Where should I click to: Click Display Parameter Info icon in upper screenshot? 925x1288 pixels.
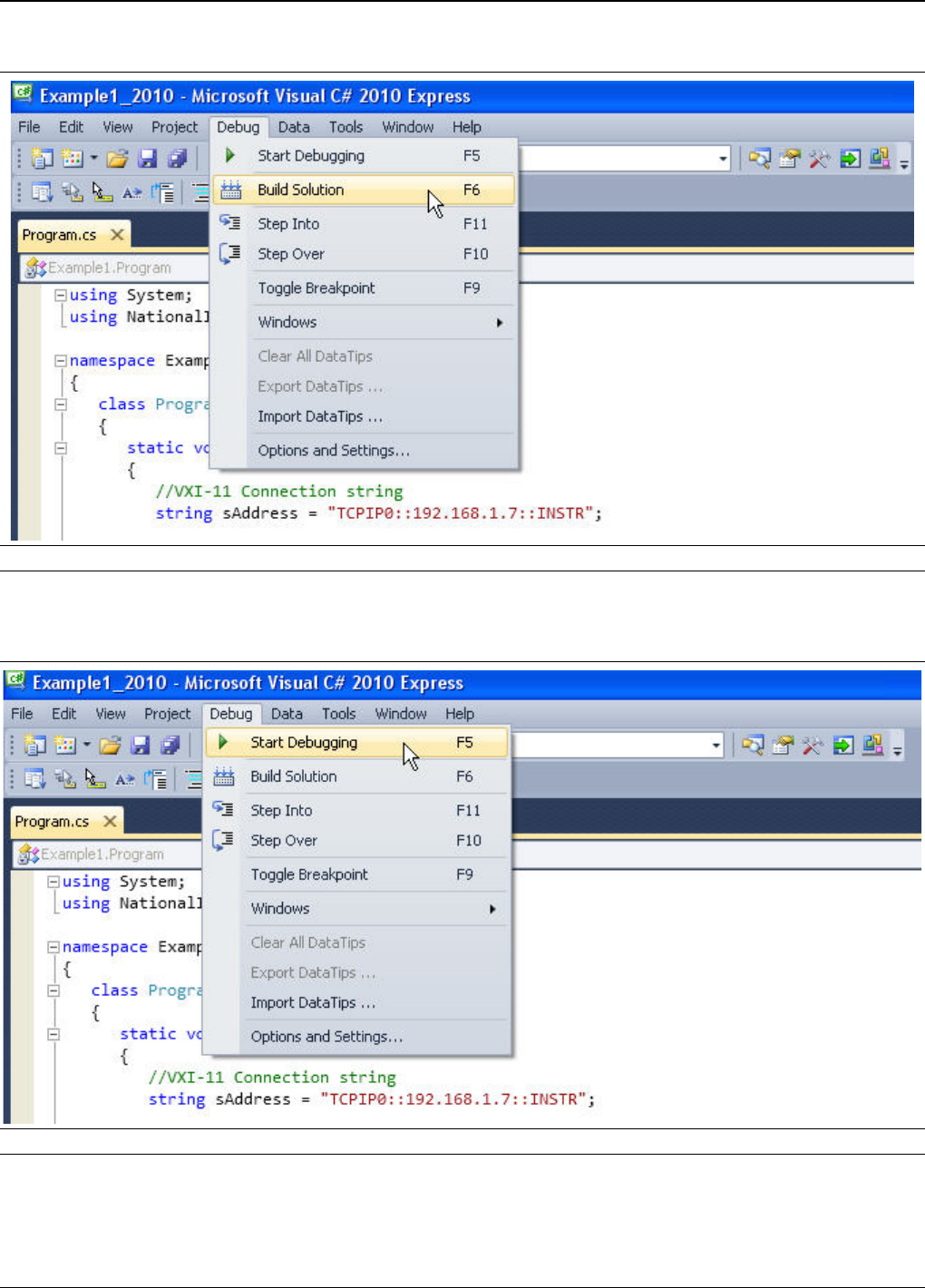tap(72, 192)
